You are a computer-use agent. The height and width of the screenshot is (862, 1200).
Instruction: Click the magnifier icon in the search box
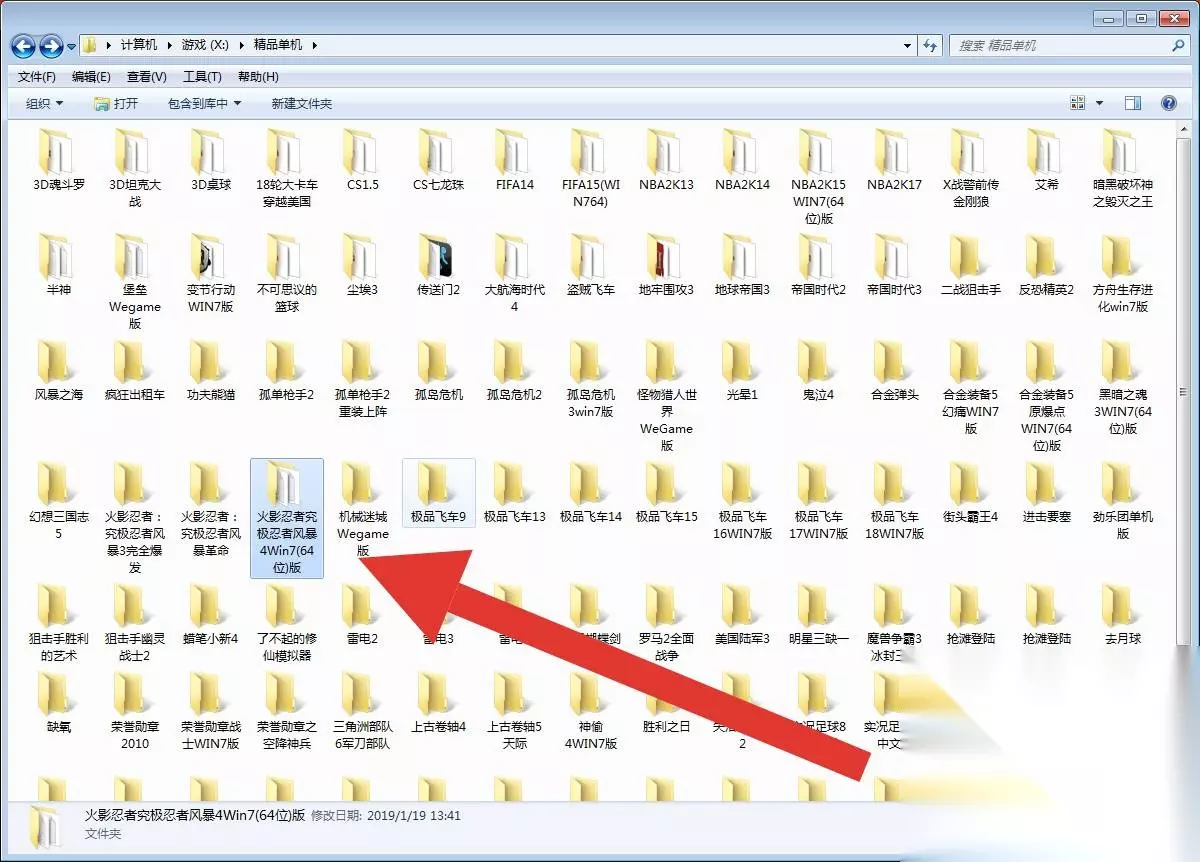[1178, 46]
